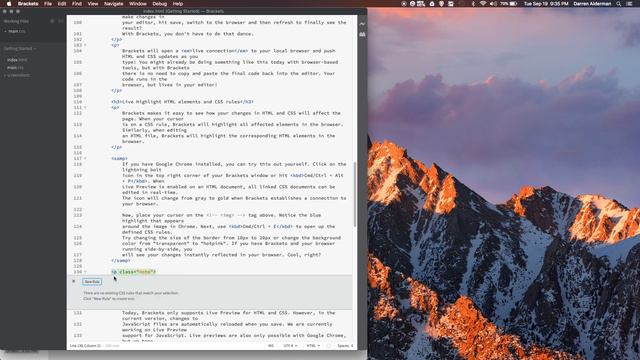The width and height of the screenshot is (640, 360).
Task: Open the File menu
Action: [48, 4]
